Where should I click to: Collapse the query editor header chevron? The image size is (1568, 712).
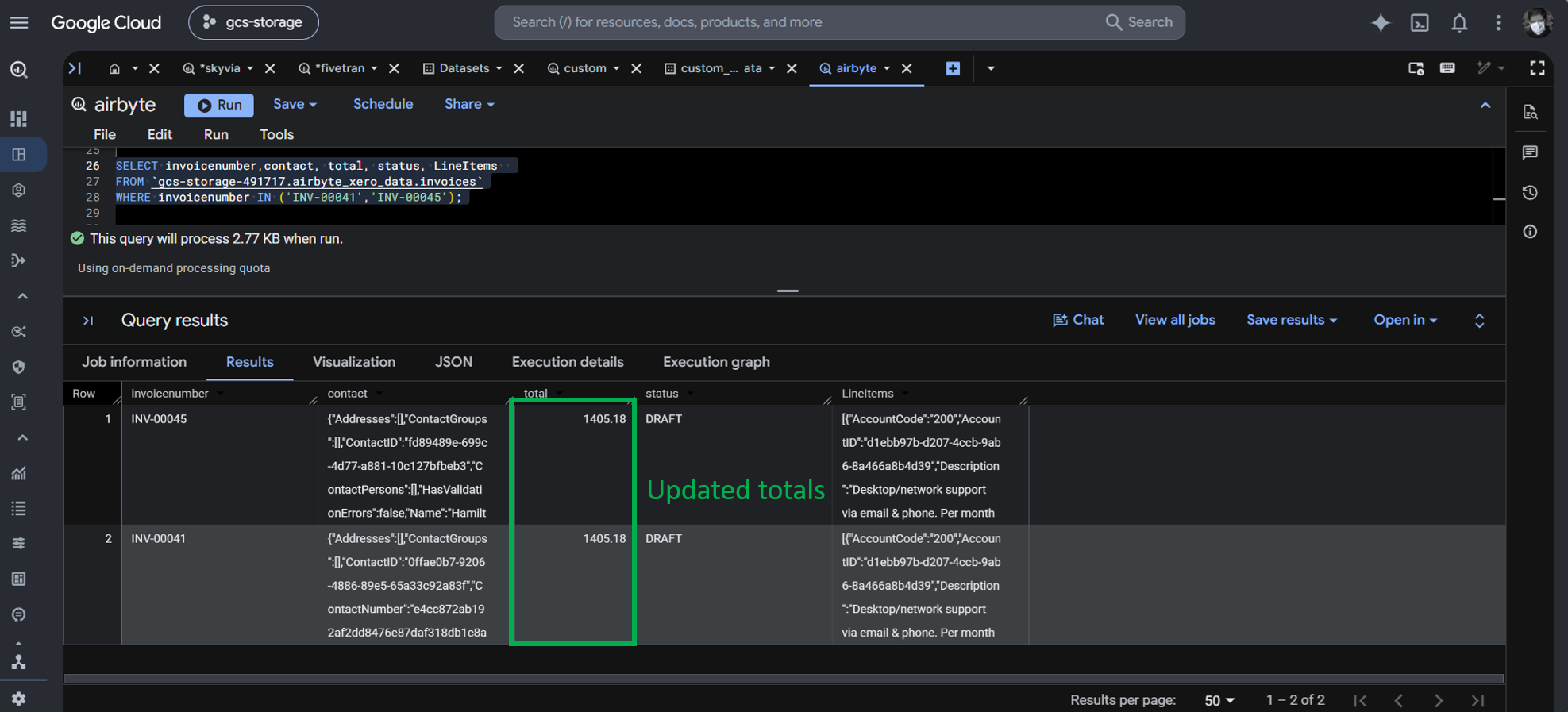tap(1485, 105)
